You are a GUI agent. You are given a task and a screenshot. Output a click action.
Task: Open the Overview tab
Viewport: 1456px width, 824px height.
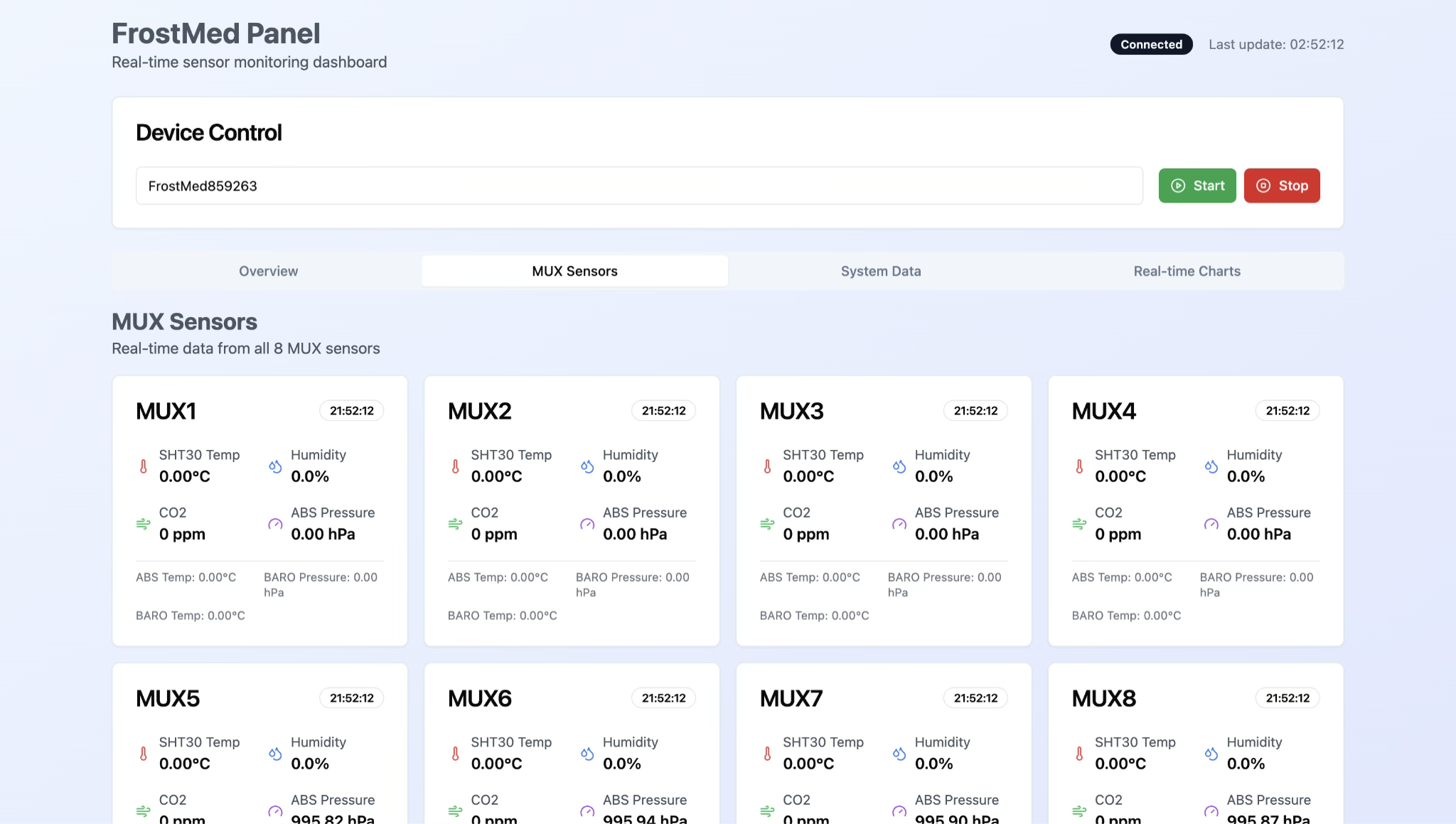pos(268,271)
